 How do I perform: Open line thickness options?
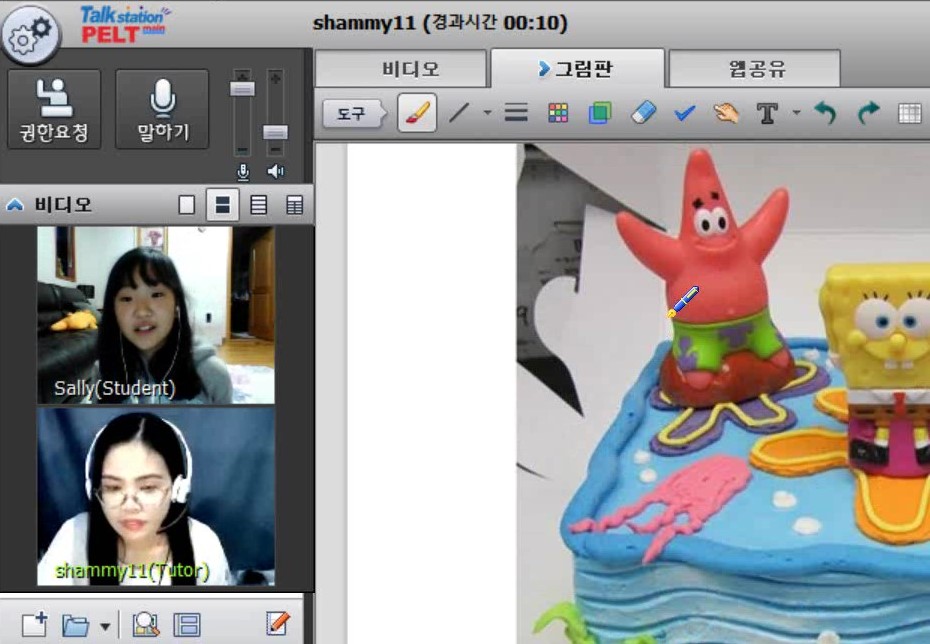point(516,113)
